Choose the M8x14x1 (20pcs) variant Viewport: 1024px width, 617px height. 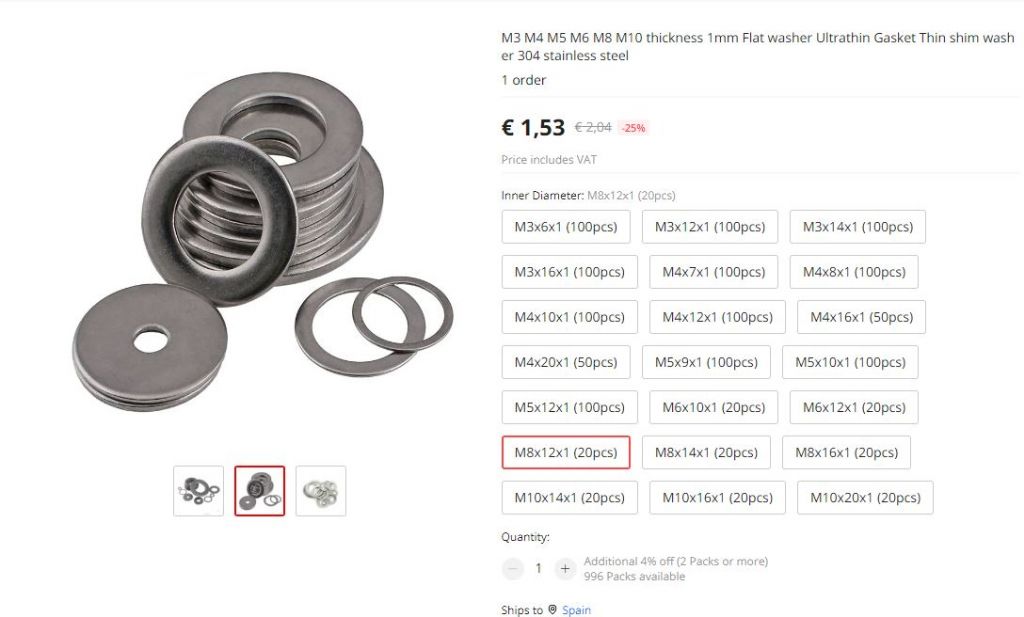point(706,452)
